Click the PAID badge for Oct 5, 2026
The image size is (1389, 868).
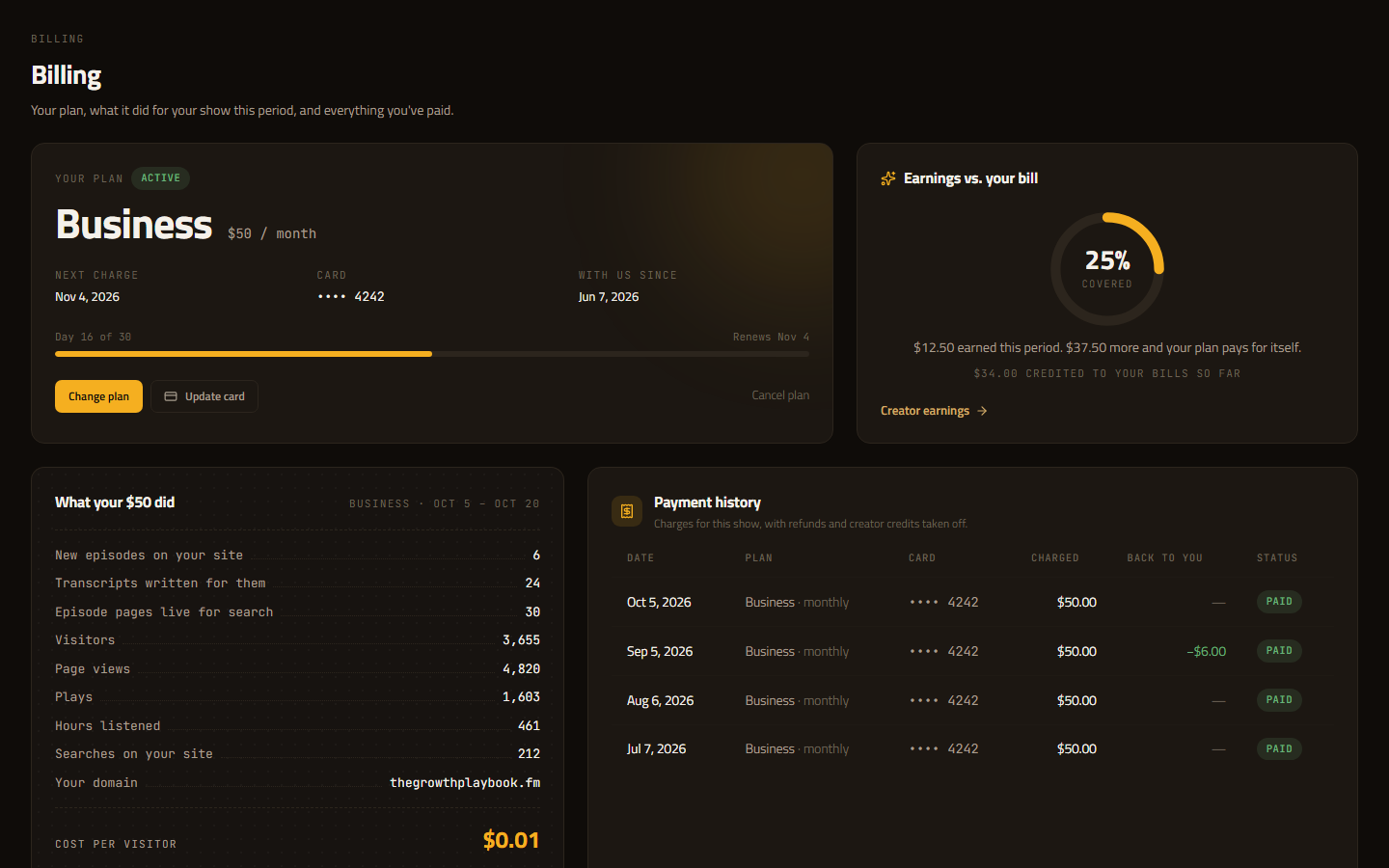(x=1279, y=602)
